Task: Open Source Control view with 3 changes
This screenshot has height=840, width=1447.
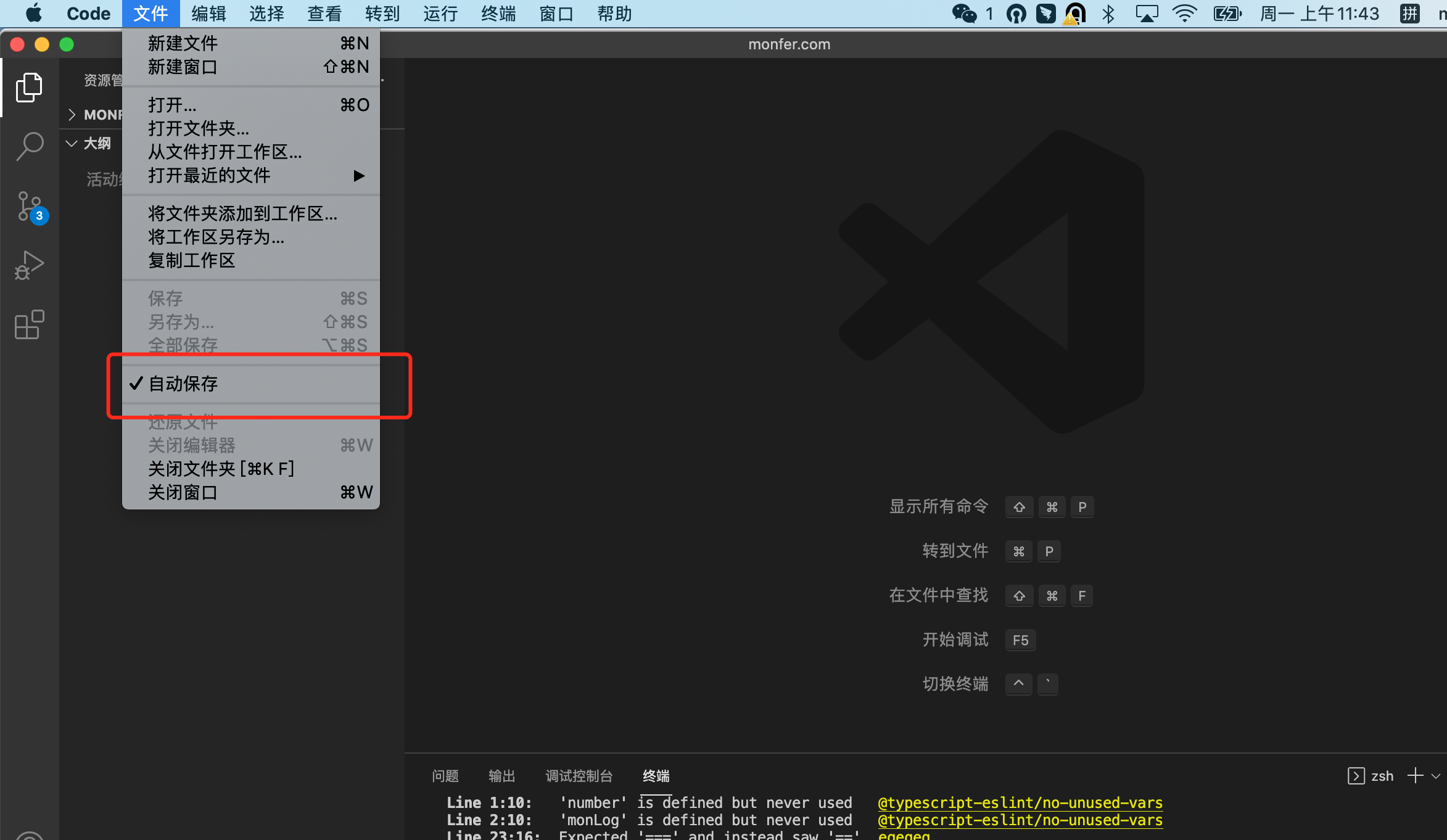Action: 30,207
